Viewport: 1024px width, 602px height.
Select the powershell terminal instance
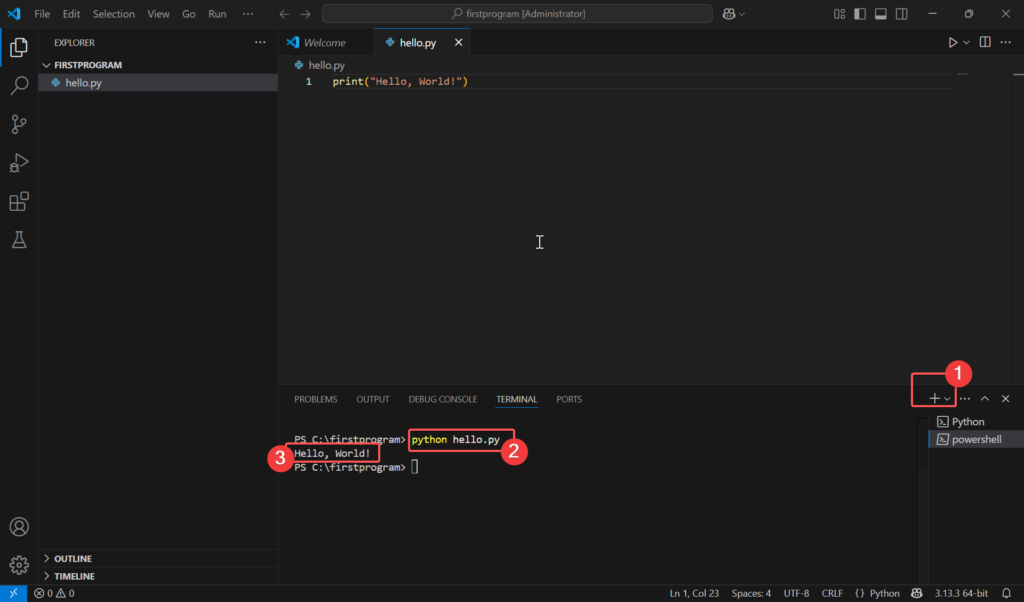click(976, 439)
